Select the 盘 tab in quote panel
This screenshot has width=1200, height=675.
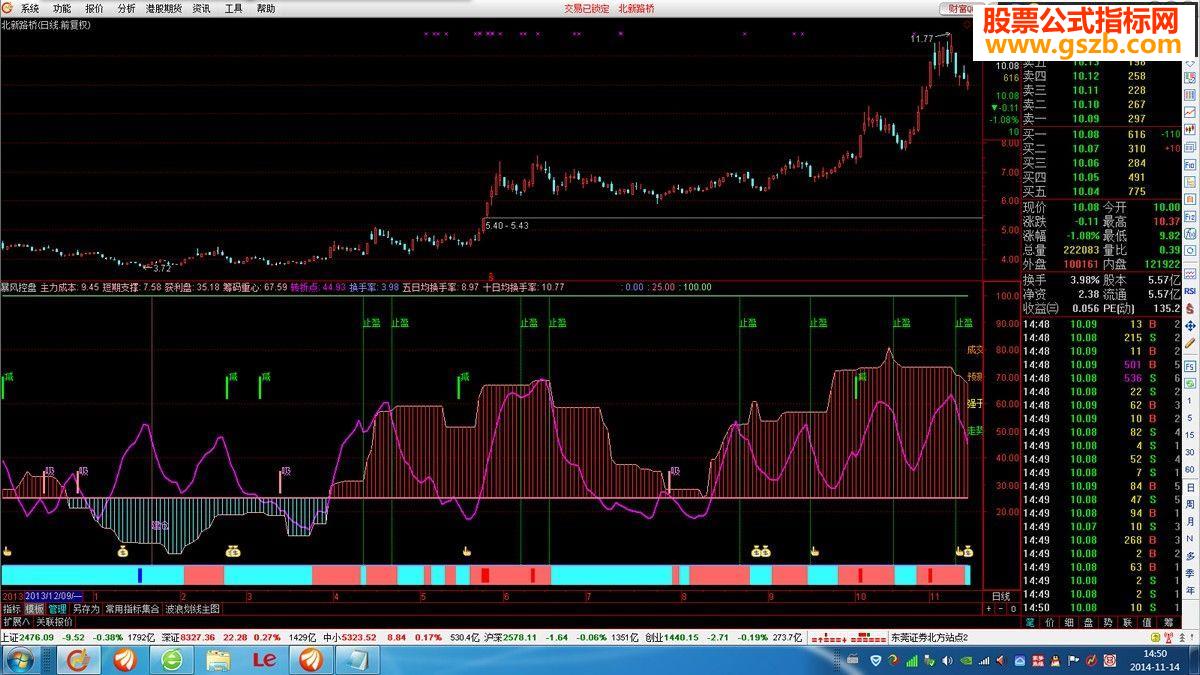(x=1089, y=622)
